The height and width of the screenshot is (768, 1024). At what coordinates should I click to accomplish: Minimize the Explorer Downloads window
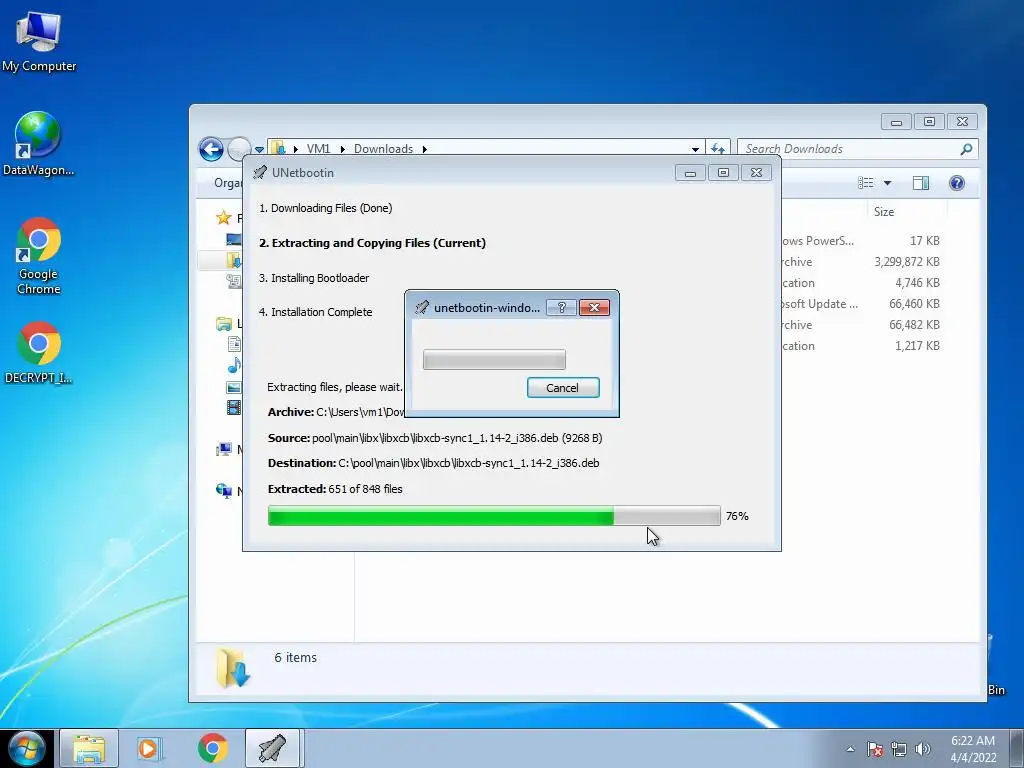tap(896, 121)
